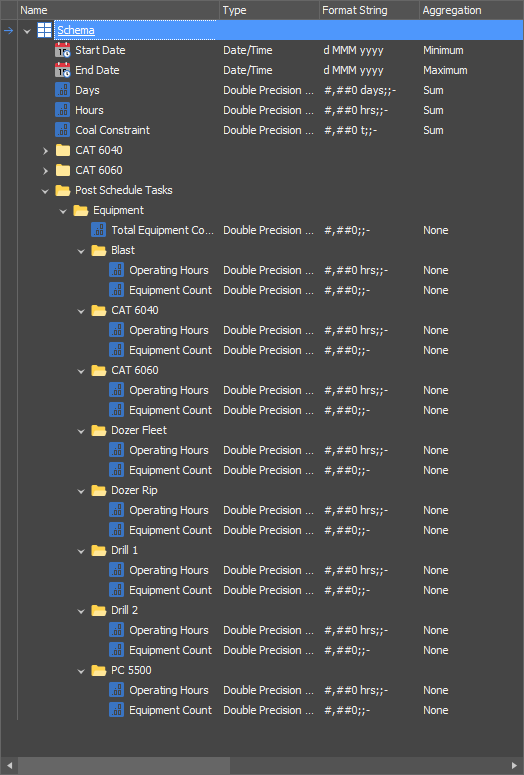524x775 pixels.
Task: Collapse the Post Schedule Tasks folder
Action: click(45, 191)
